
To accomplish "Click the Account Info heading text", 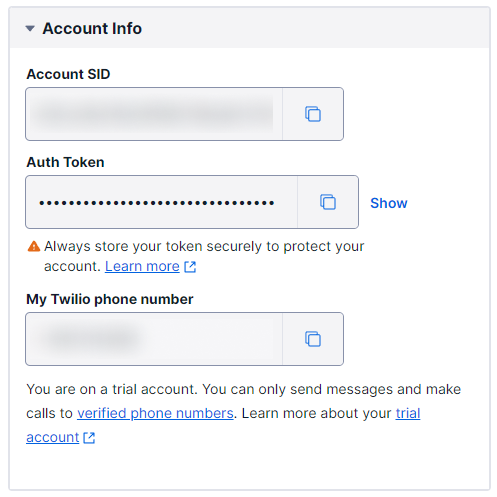I will click(x=92, y=29).
